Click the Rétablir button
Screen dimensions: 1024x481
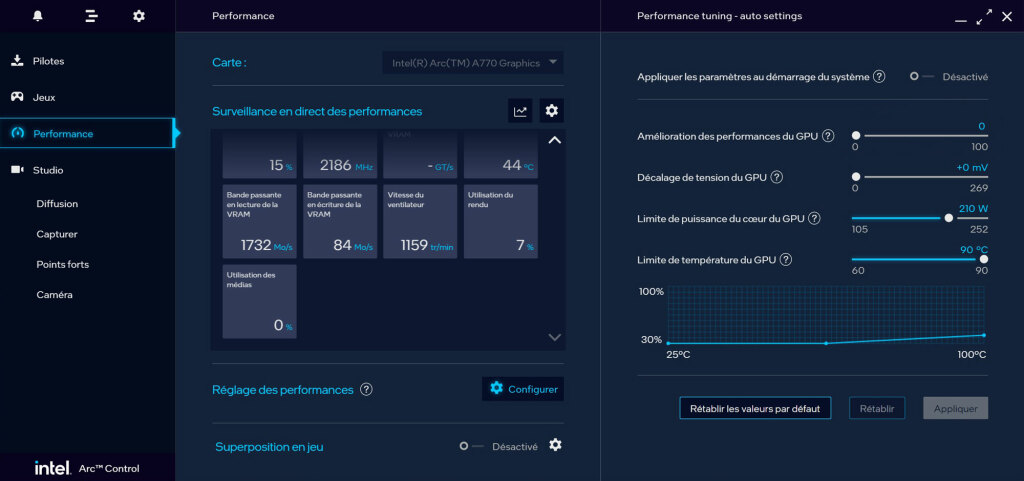pos(877,409)
